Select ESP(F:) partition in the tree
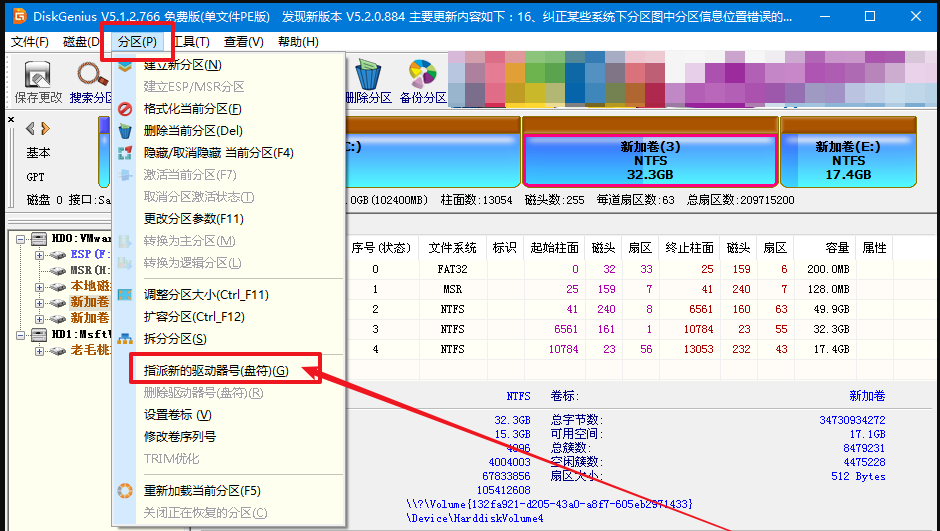940x531 pixels. tap(91, 255)
